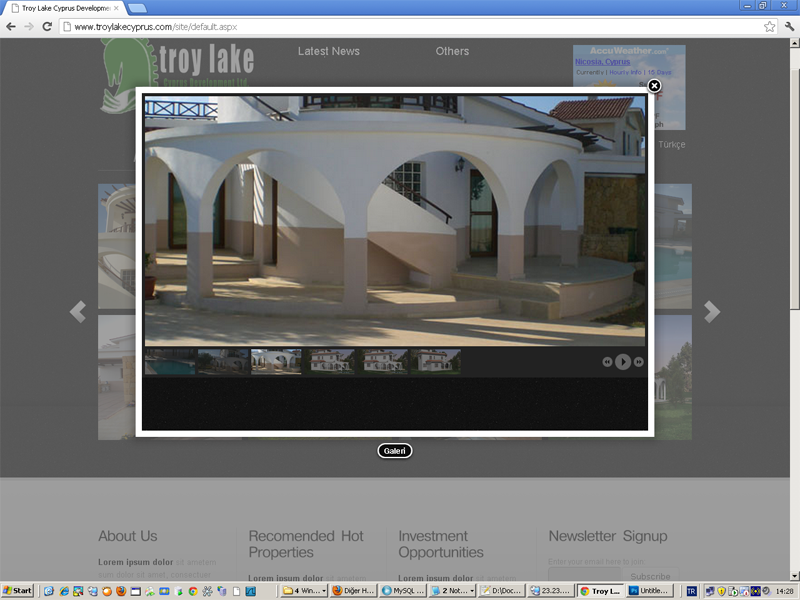Screen dimensions: 800x600
Task: Switch to the MySQL taskbar window
Action: pos(403,591)
